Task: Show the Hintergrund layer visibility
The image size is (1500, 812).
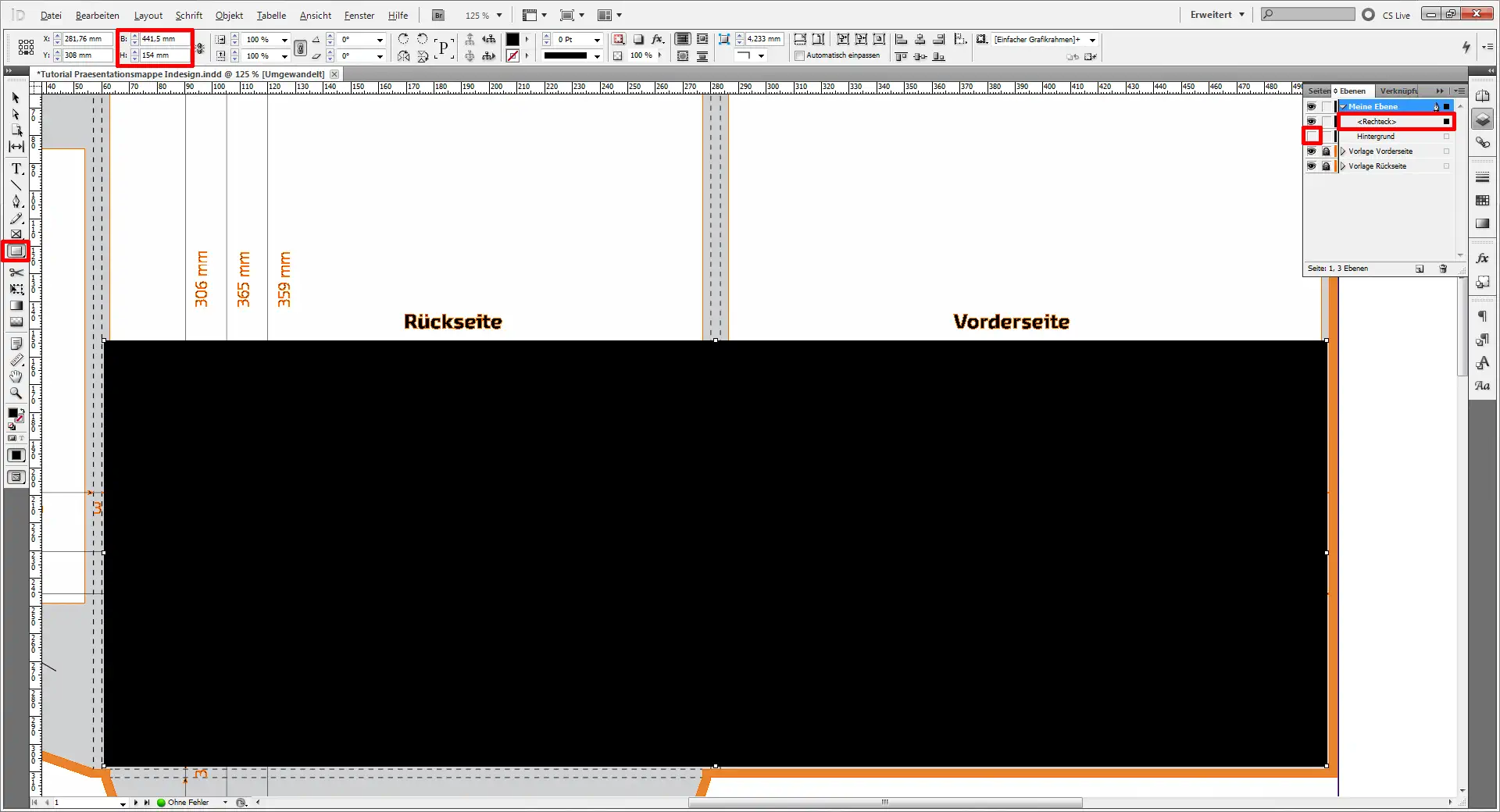Action: pos(1313,136)
